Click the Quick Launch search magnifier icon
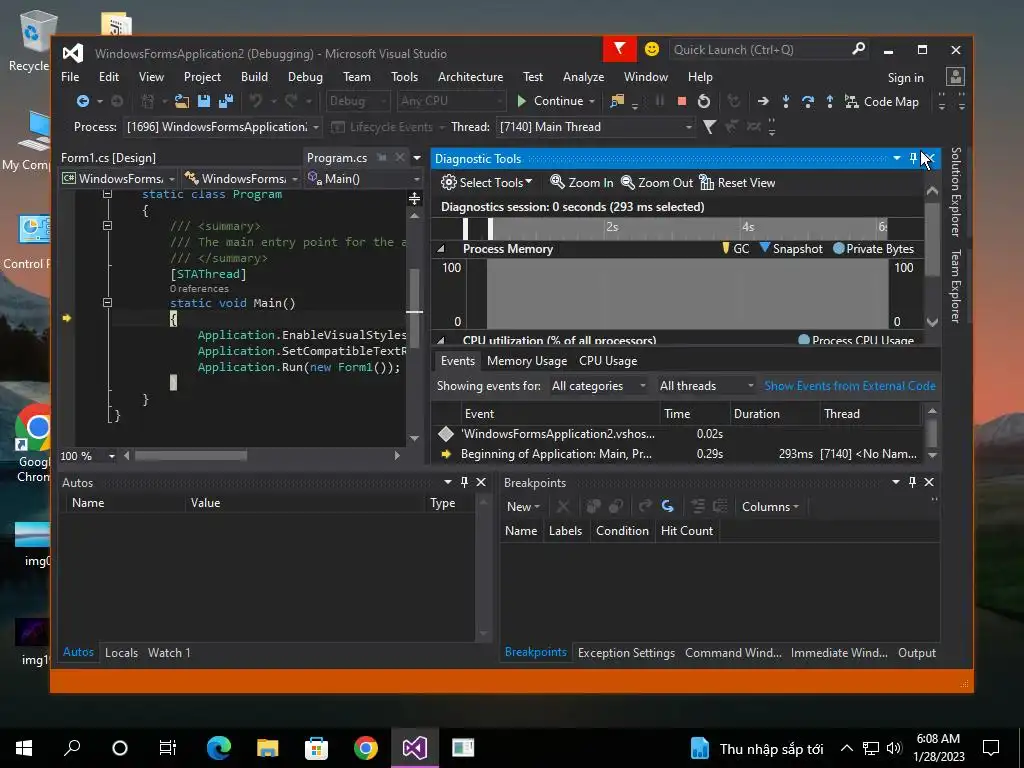This screenshot has height=768, width=1024. (859, 49)
